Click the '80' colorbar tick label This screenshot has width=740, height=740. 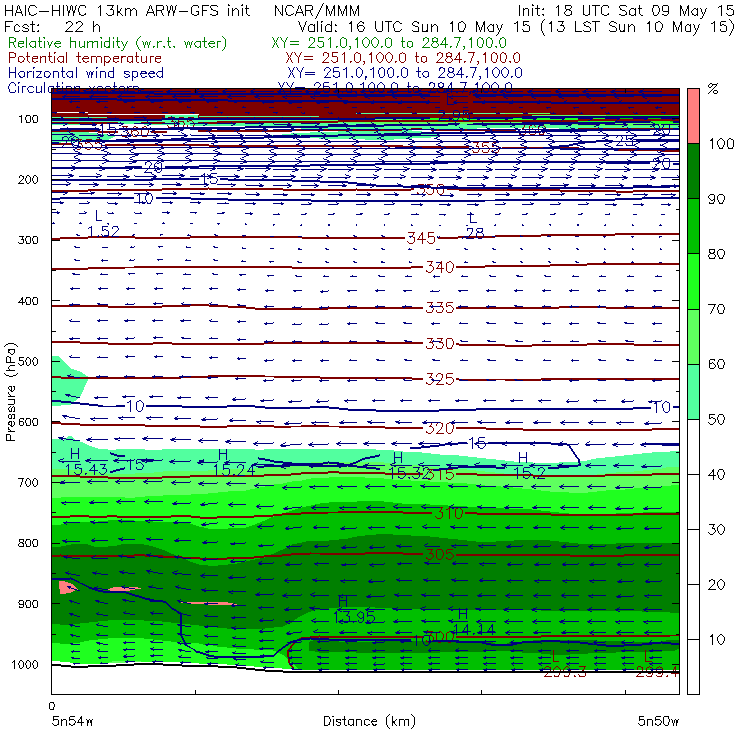point(716,254)
